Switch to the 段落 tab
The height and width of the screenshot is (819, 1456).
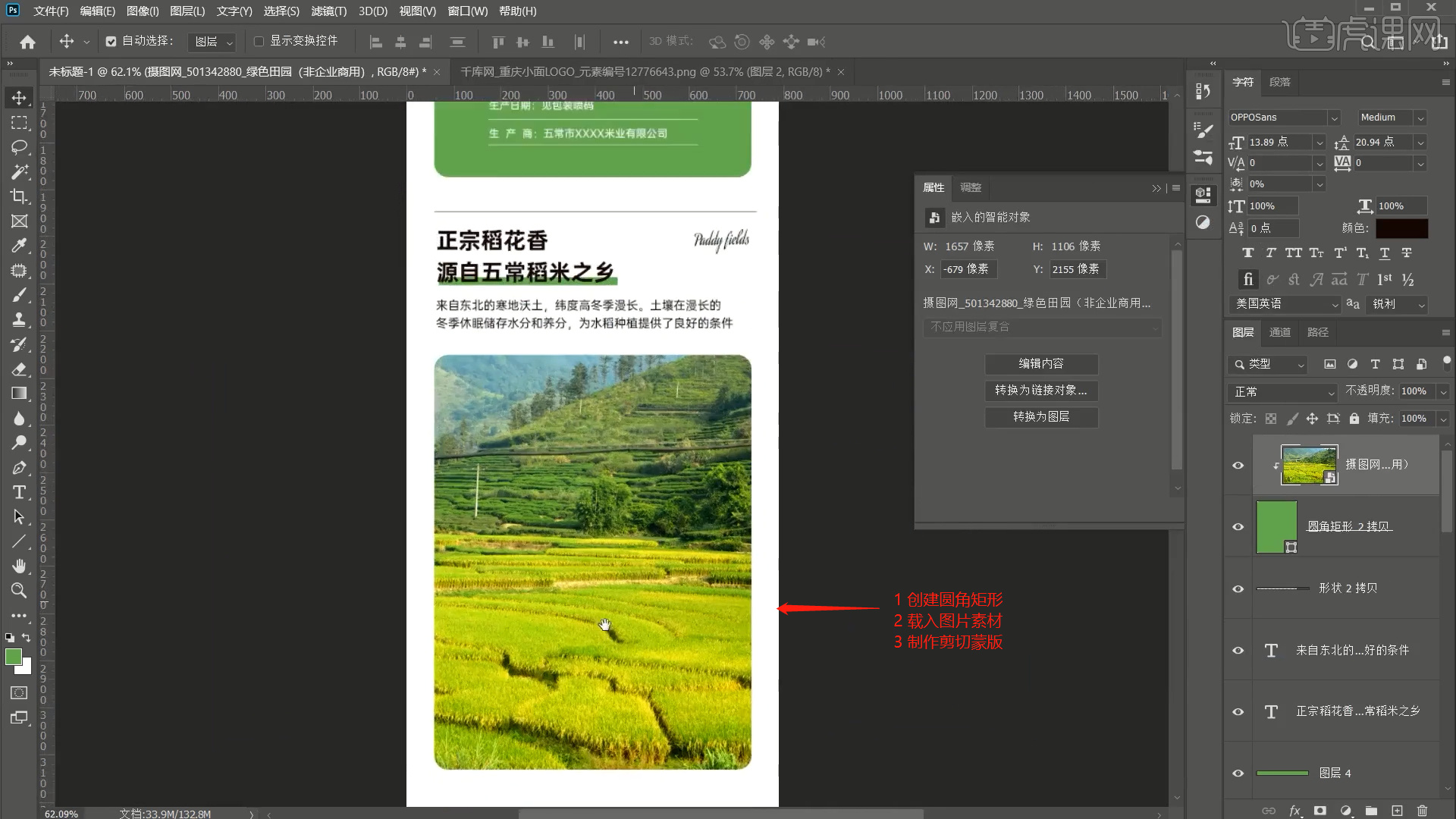coord(1280,82)
